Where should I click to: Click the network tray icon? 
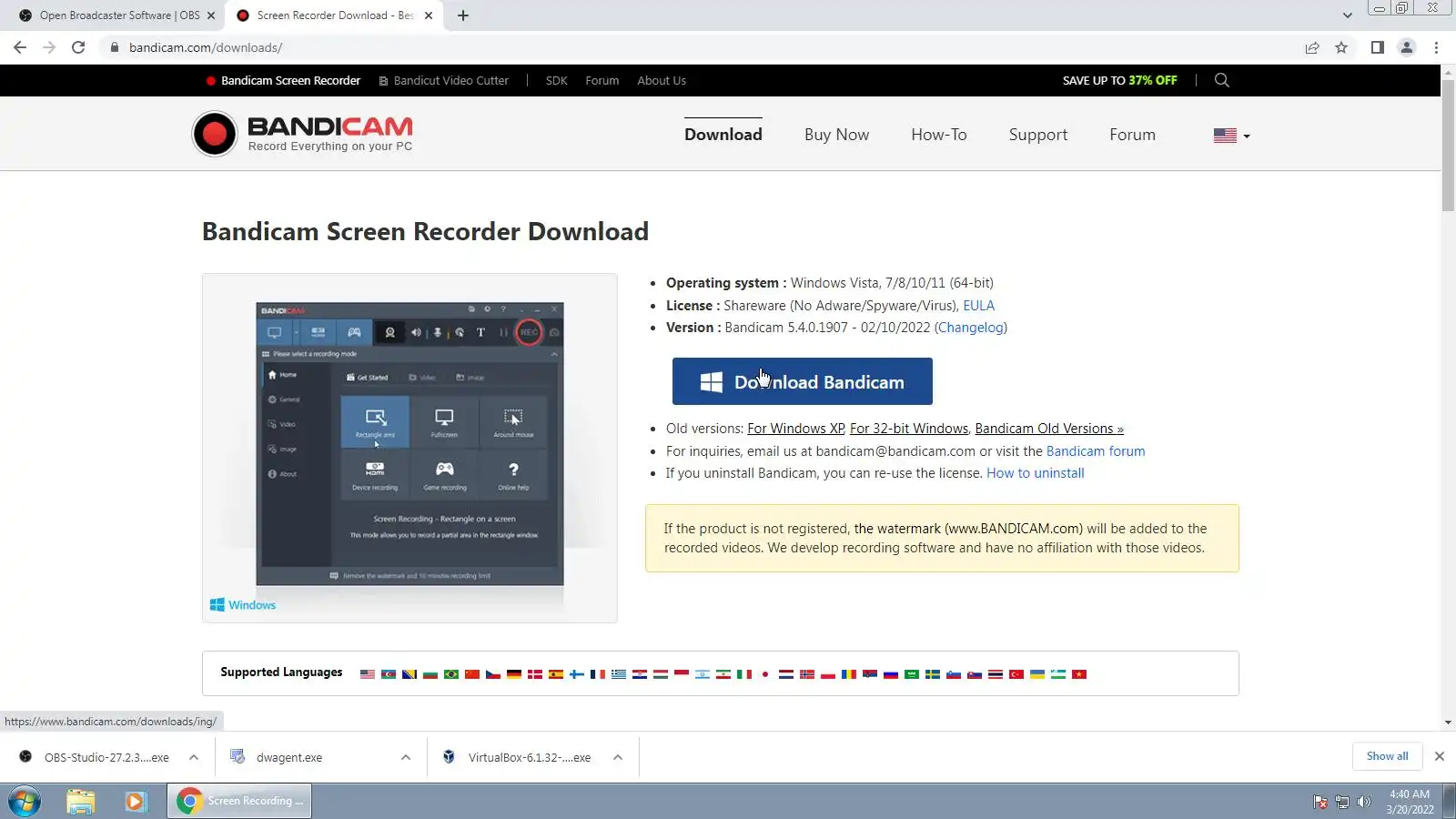click(x=1342, y=802)
